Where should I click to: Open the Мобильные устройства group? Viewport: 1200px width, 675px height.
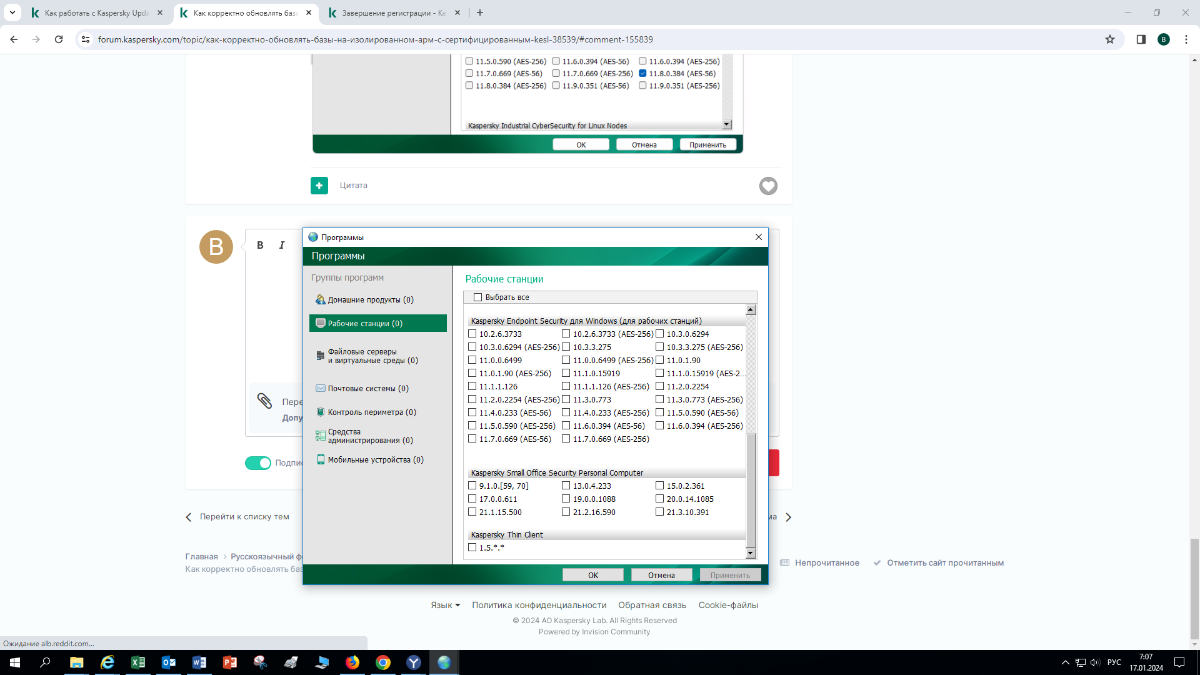369,460
